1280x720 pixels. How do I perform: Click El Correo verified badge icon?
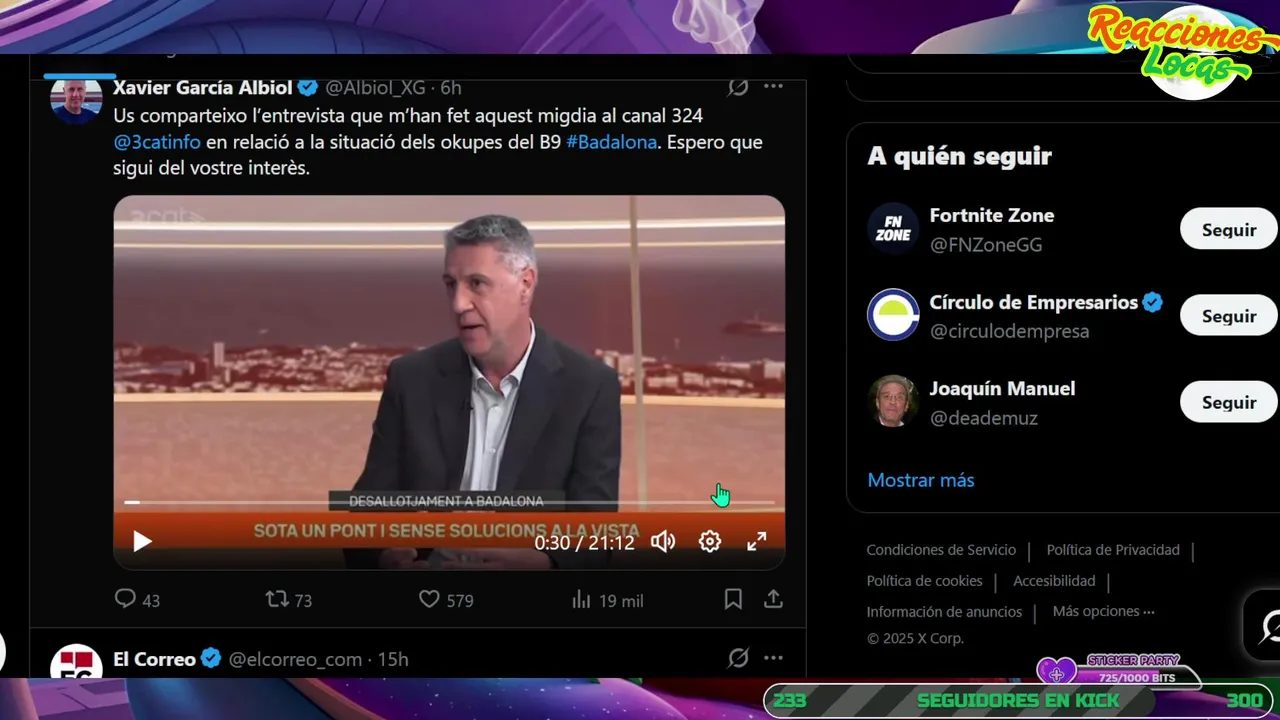point(211,659)
